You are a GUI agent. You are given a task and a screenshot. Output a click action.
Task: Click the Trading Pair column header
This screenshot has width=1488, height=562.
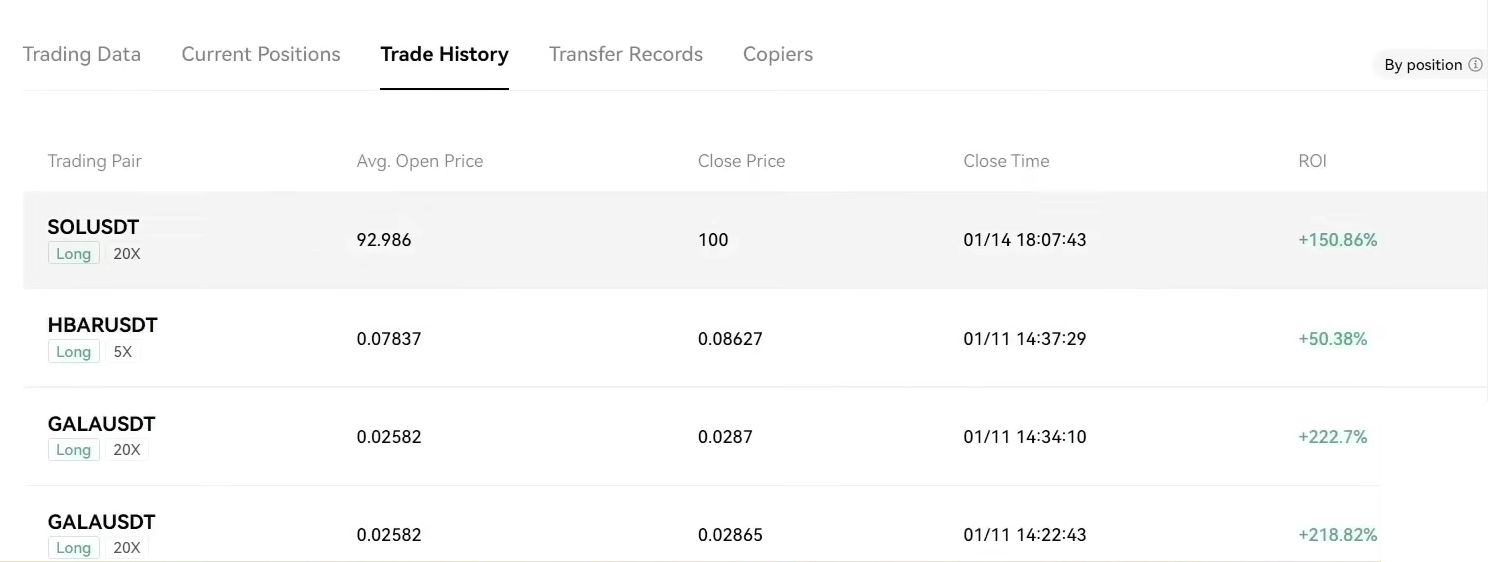tap(95, 161)
